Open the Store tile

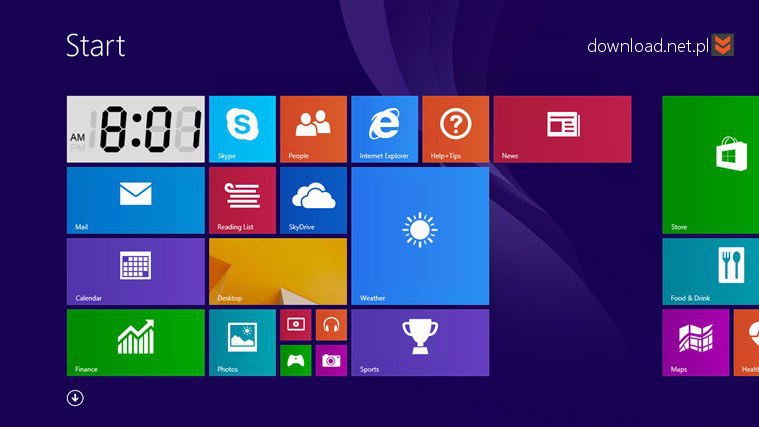[711, 165]
